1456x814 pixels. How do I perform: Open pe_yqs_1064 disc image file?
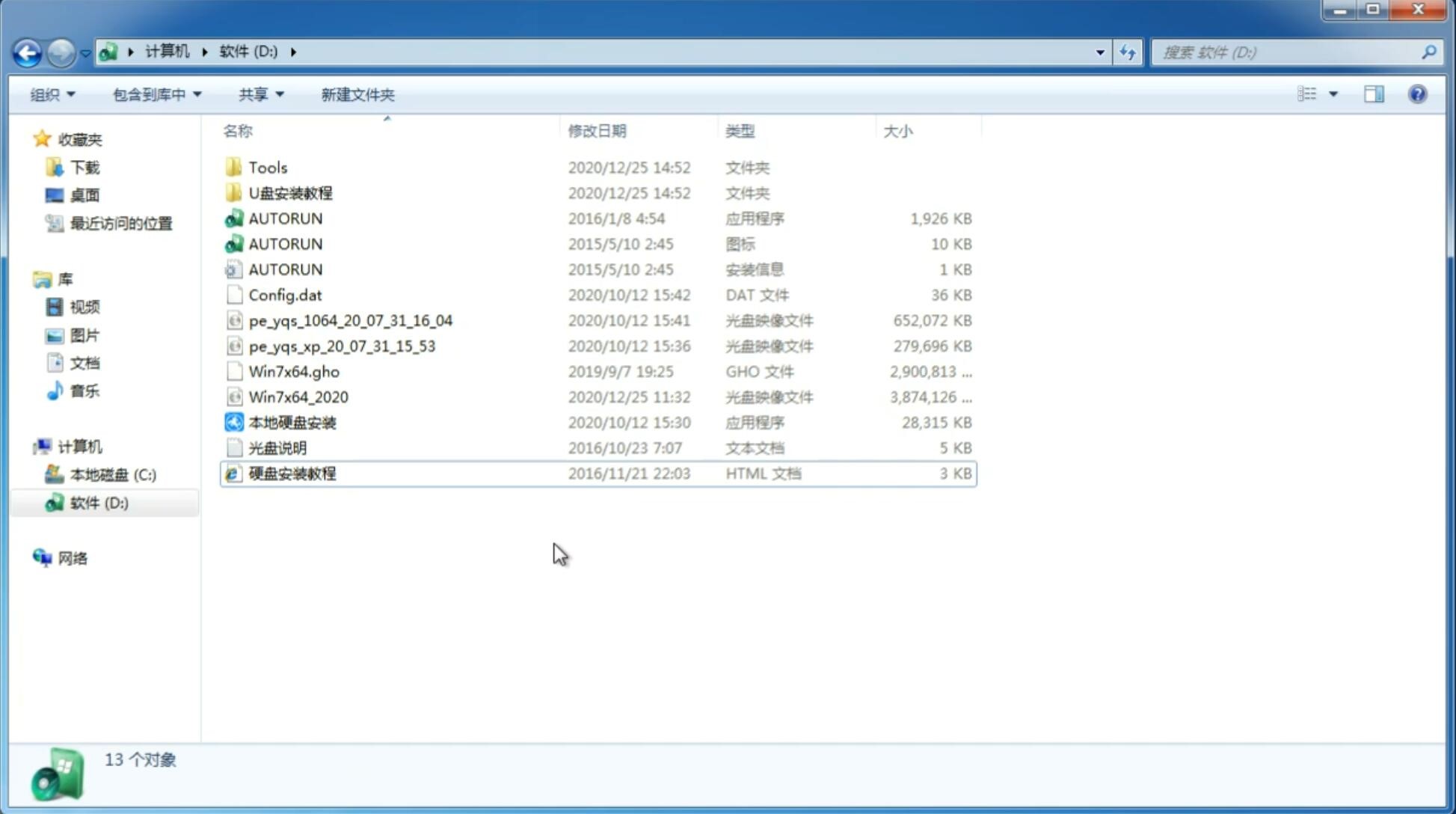(x=350, y=320)
